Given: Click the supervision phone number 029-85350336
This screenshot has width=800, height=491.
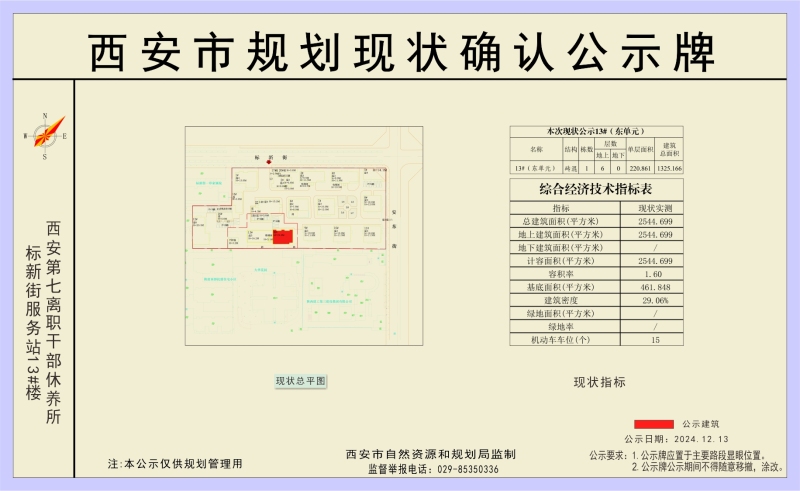Looking at the screenshot, I should (461, 469).
